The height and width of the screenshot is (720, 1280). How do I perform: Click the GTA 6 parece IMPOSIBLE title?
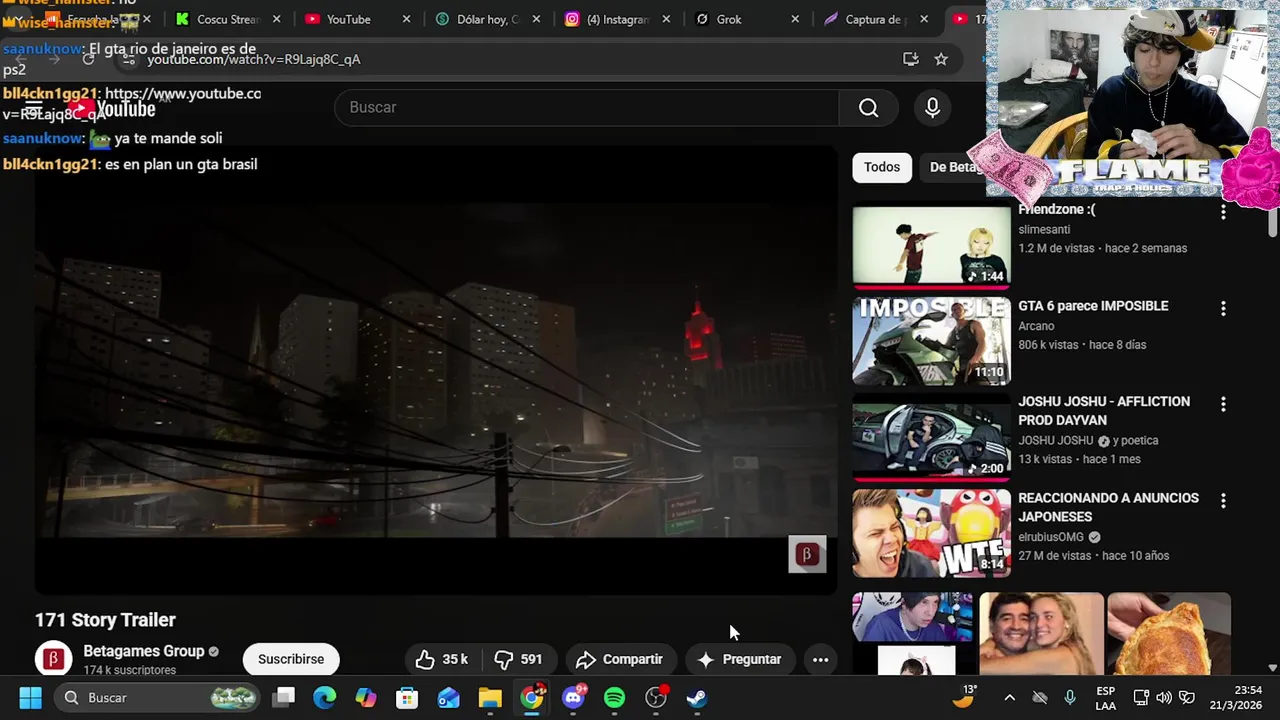(x=1093, y=306)
